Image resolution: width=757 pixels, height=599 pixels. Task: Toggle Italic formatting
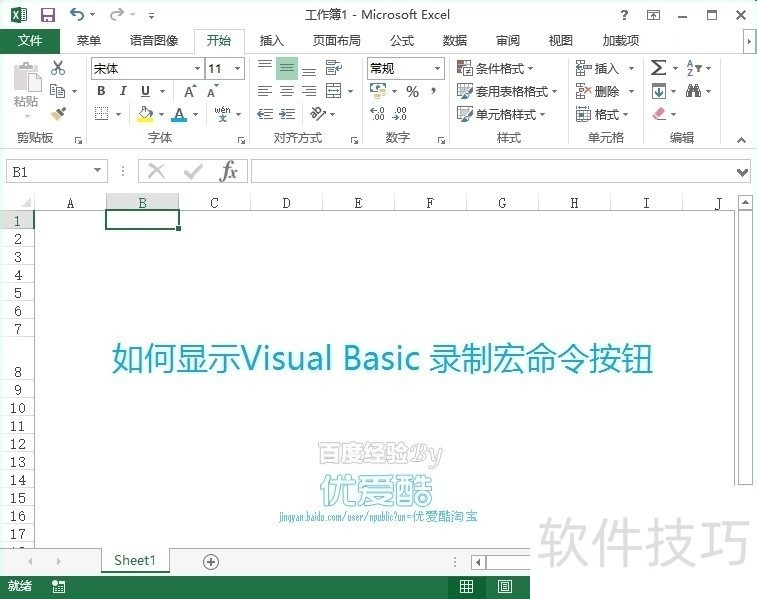pyautogui.click(x=123, y=91)
